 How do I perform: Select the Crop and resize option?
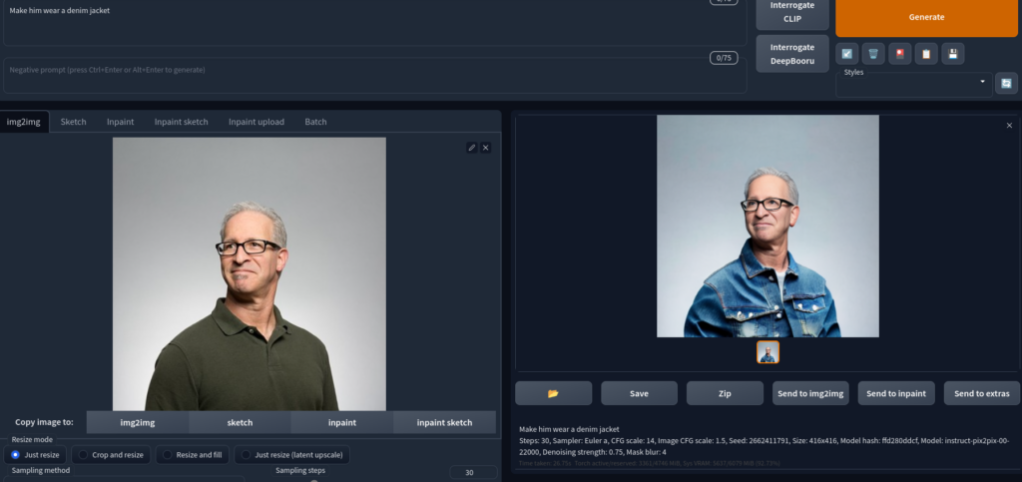click(x=113, y=455)
